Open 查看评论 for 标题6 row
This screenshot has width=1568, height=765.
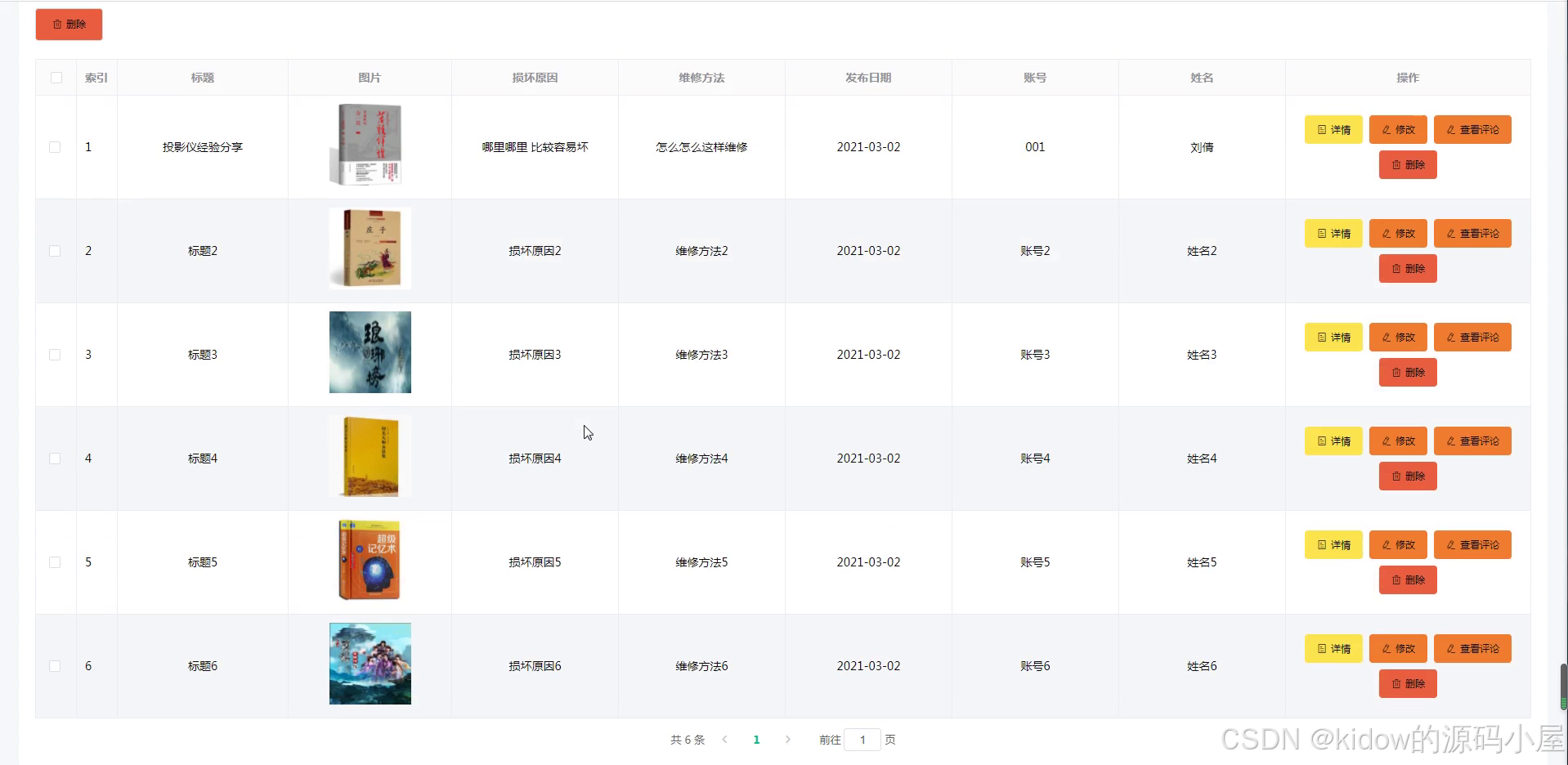[x=1472, y=648]
